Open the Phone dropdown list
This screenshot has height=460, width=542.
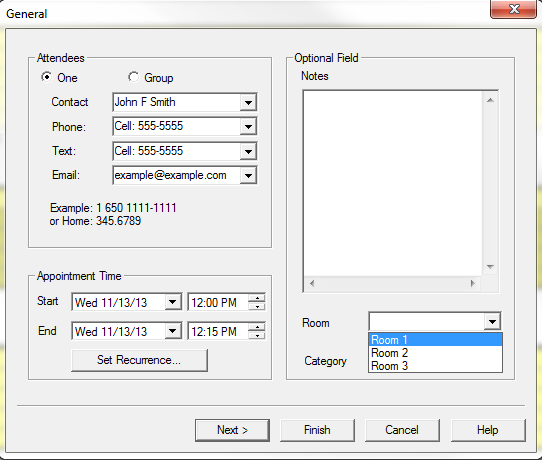(248, 126)
